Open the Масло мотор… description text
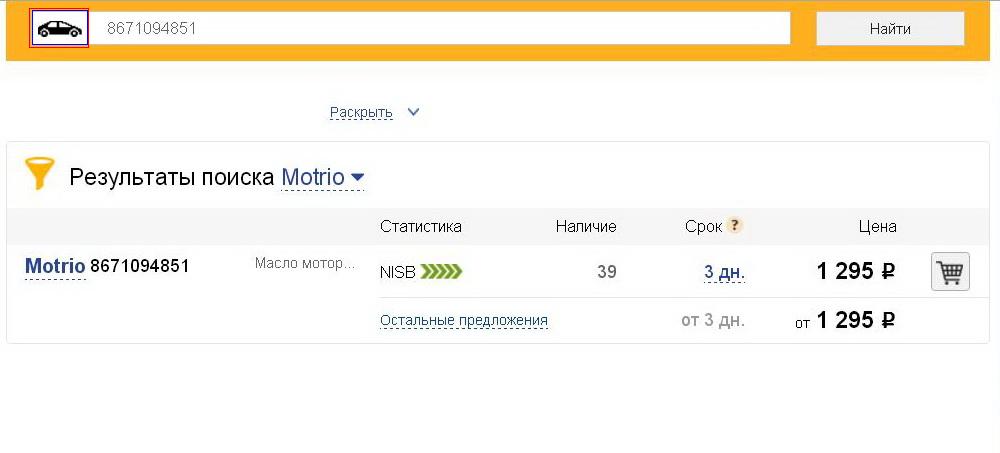Screen dimensions: 1000x453 pos(304,264)
